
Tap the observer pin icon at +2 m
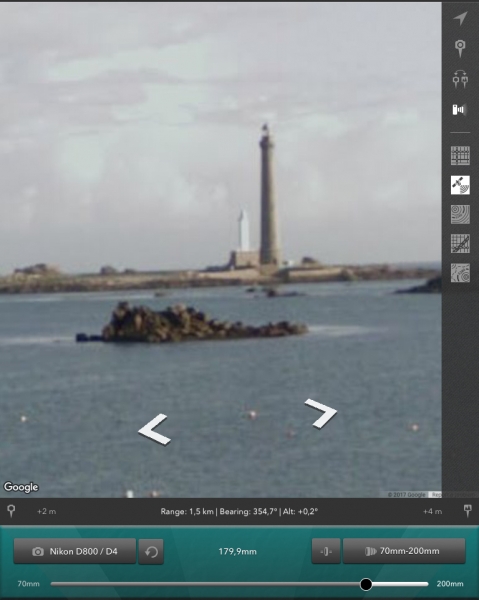pos(11,511)
